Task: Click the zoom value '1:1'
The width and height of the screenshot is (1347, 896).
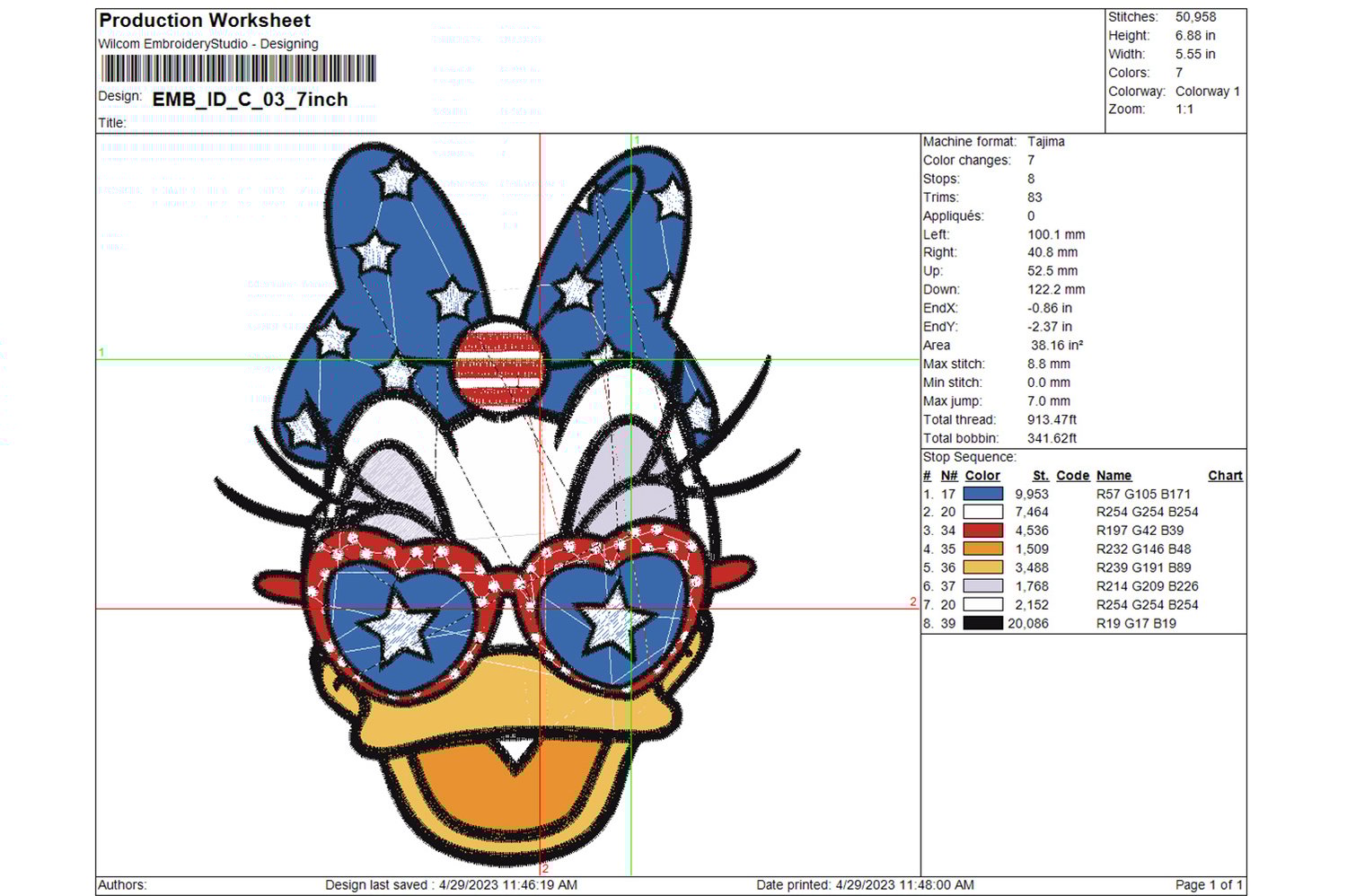Action: click(1184, 110)
